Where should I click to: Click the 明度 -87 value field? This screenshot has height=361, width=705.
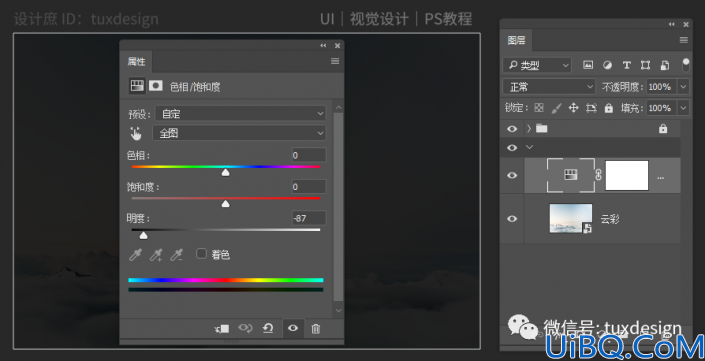click(309, 218)
